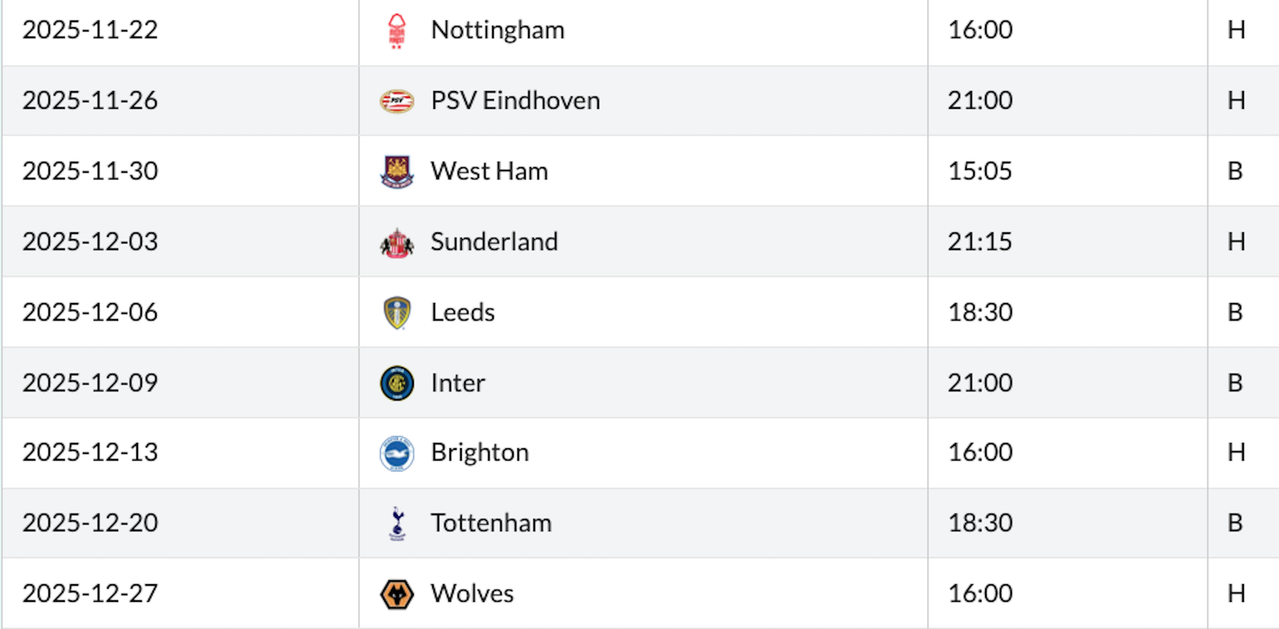Select the West Ham crest icon

coord(397,171)
